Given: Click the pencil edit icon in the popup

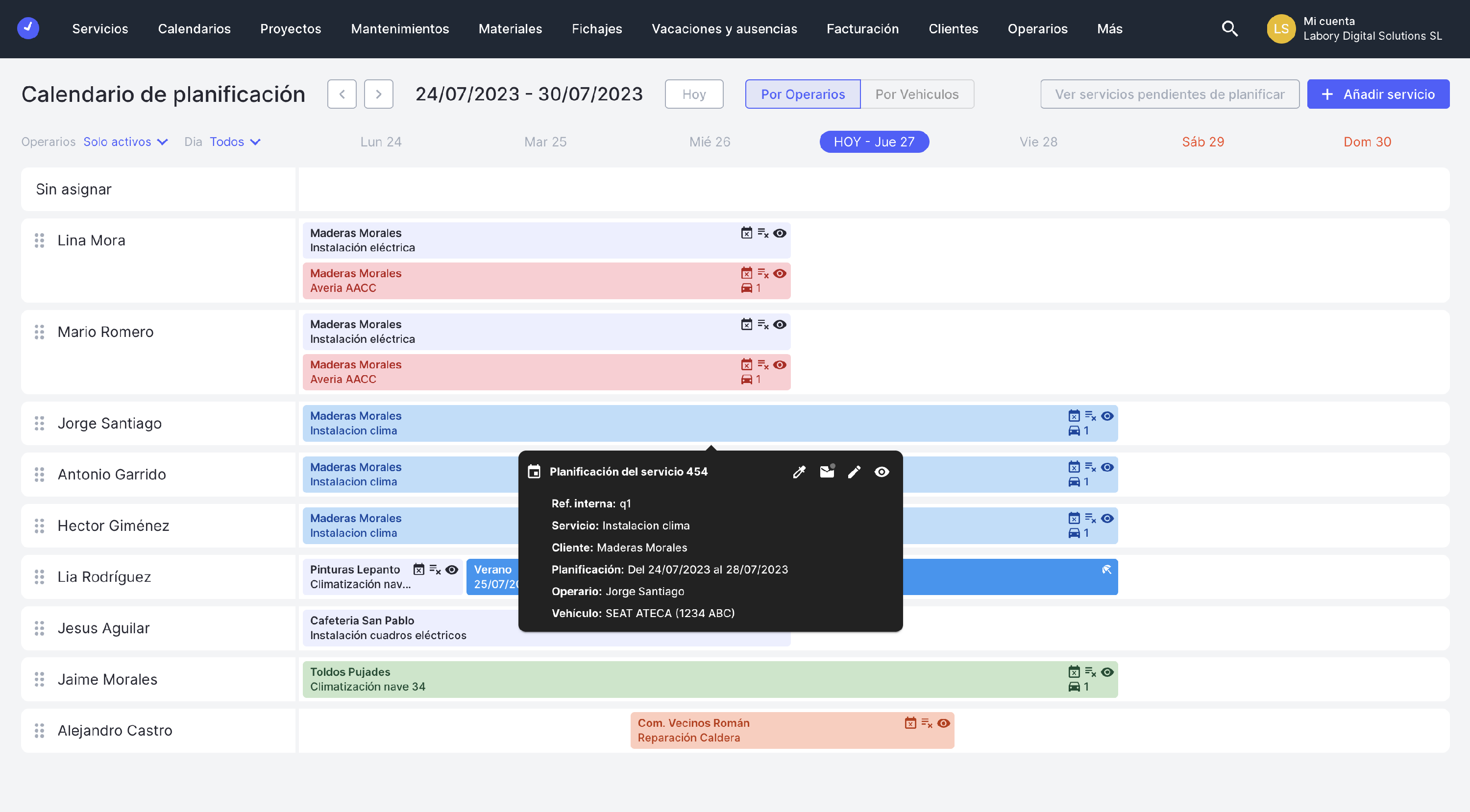Looking at the screenshot, I should coord(854,472).
